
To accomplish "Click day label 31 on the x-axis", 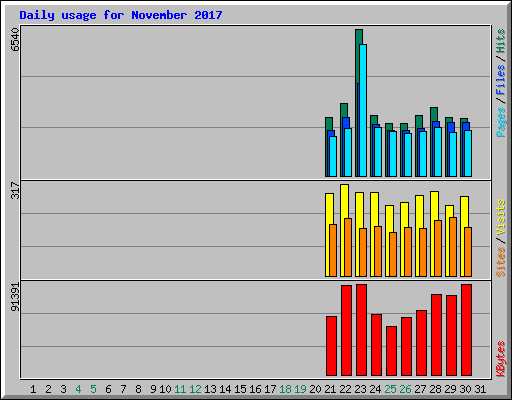I will click(x=480, y=389).
